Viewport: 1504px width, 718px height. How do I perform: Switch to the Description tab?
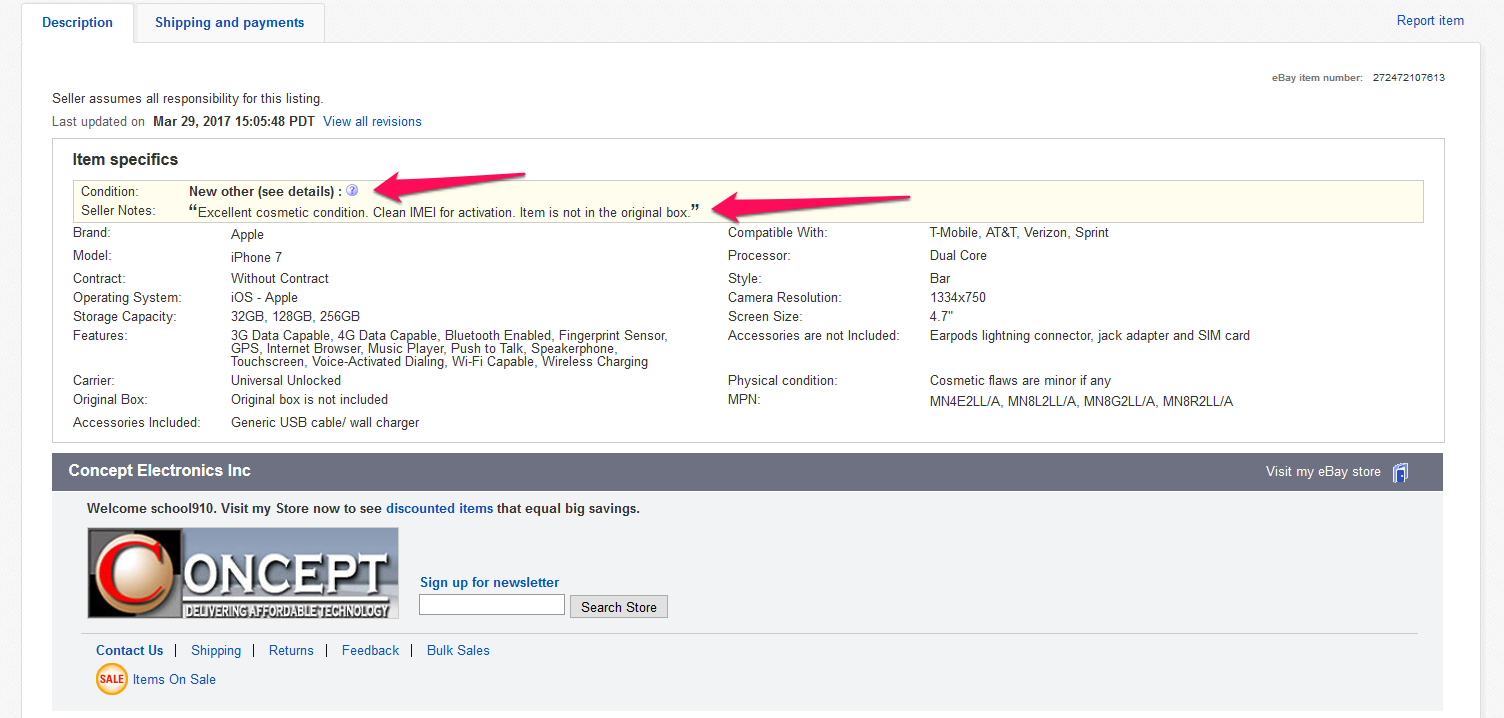(x=77, y=22)
